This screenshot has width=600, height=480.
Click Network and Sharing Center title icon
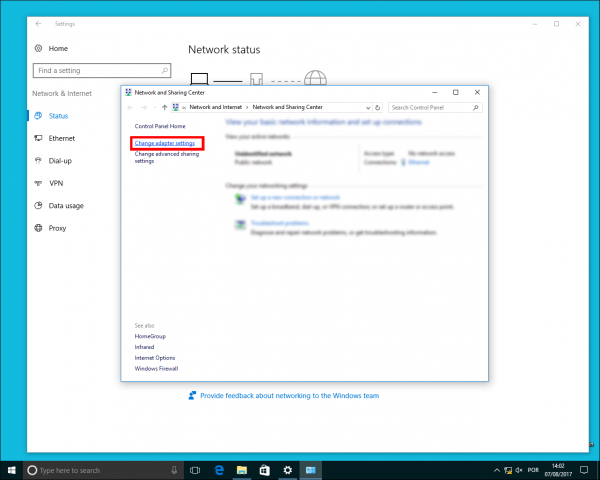point(129,92)
